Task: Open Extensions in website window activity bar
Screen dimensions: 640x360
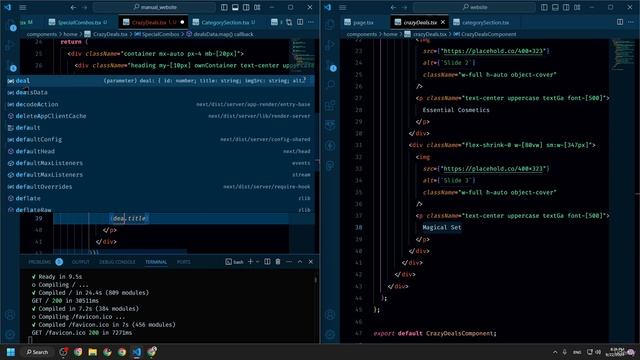Action: 330,105
